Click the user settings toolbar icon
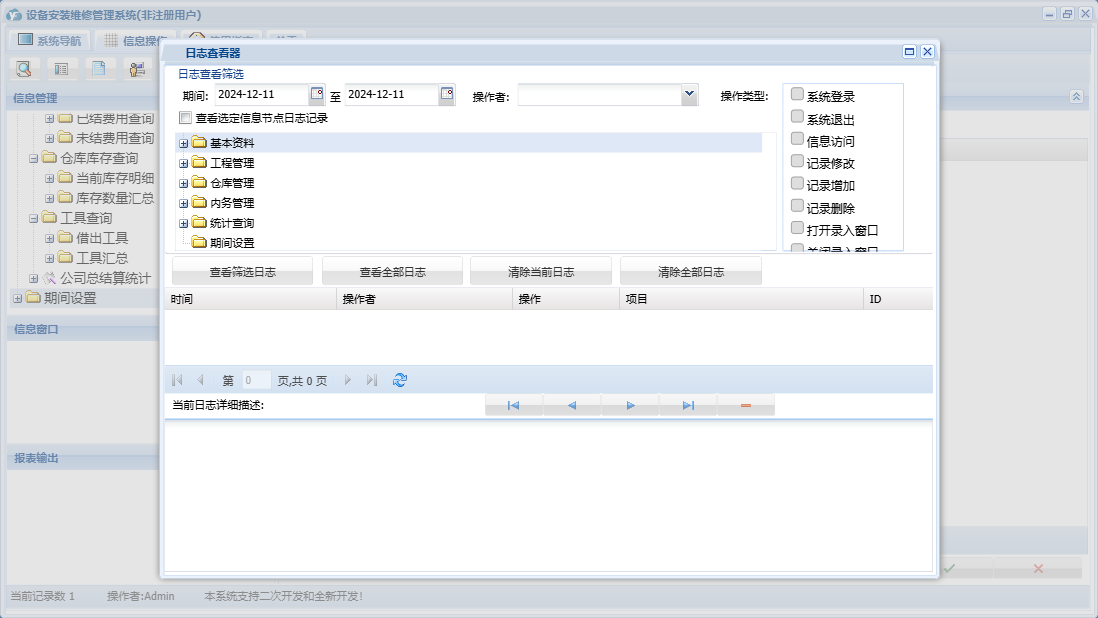The width and height of the screenshot is (1098, 618). 137,69
